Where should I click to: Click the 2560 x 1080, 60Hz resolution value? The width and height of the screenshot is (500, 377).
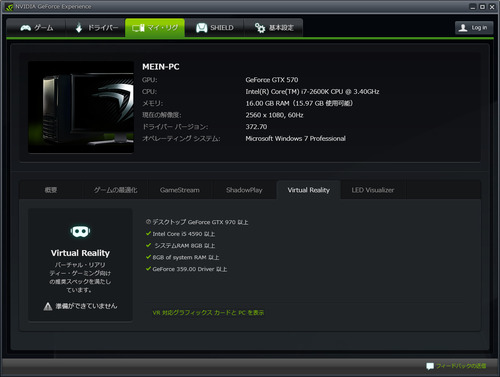[x=274, y=115]
